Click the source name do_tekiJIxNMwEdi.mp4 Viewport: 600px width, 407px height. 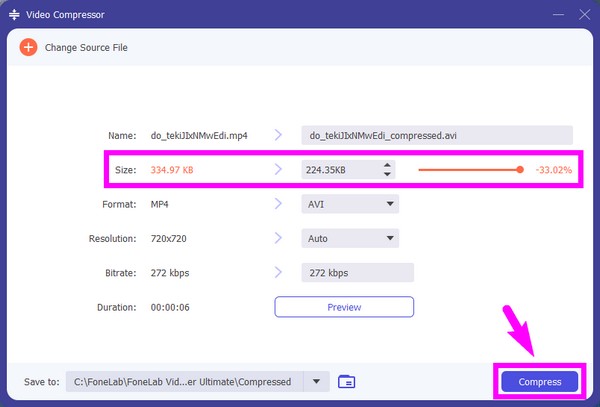pyautogui.click(x=199, y=135)
